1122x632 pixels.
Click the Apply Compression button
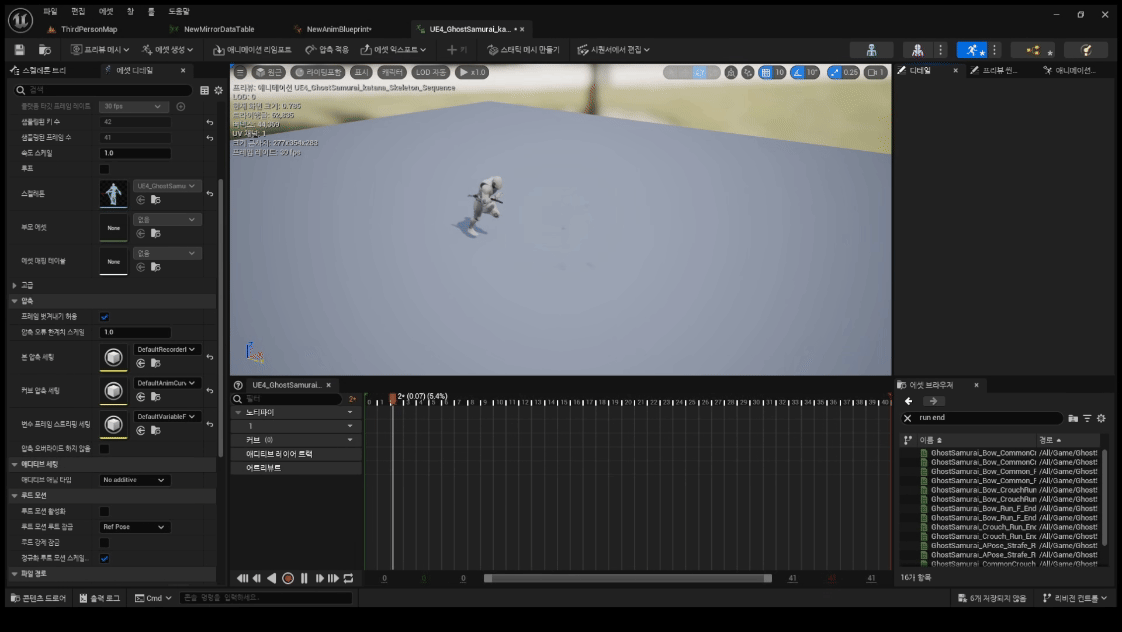click(327, 49)
